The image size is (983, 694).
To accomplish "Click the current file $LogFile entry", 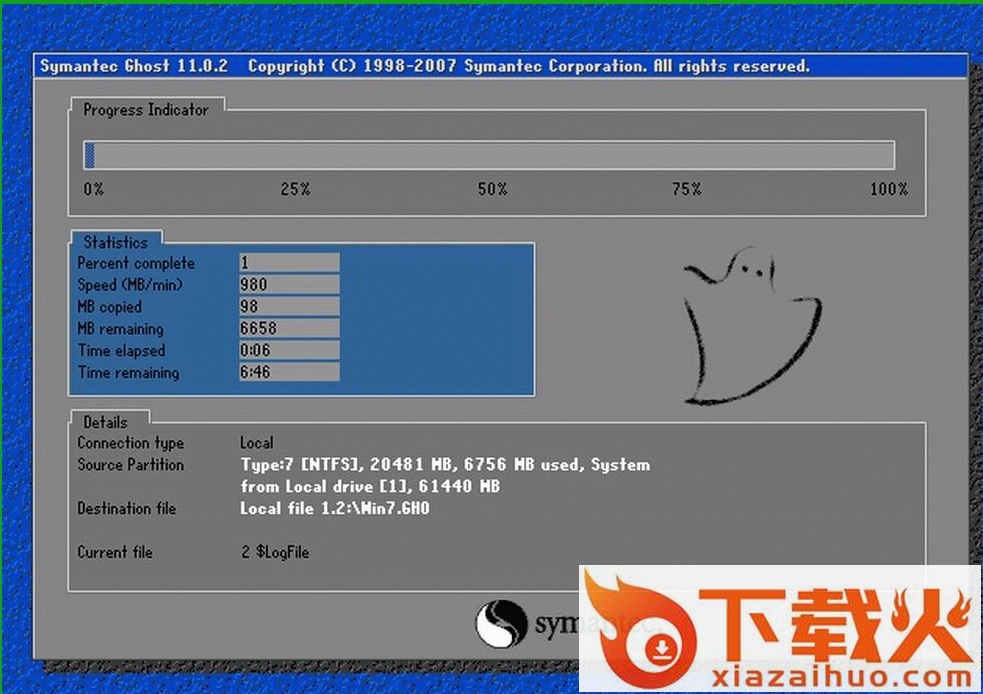I will point(275,552).
